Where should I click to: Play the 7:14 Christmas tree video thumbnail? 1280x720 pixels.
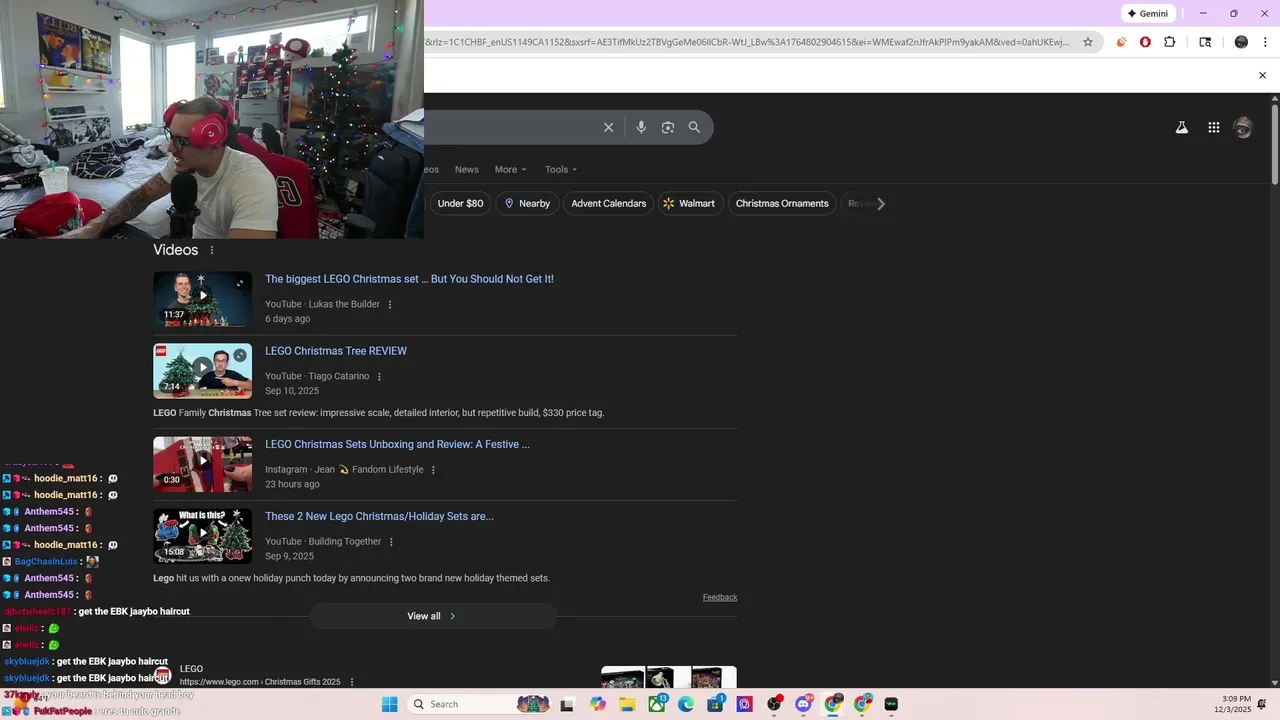(202, 371)
